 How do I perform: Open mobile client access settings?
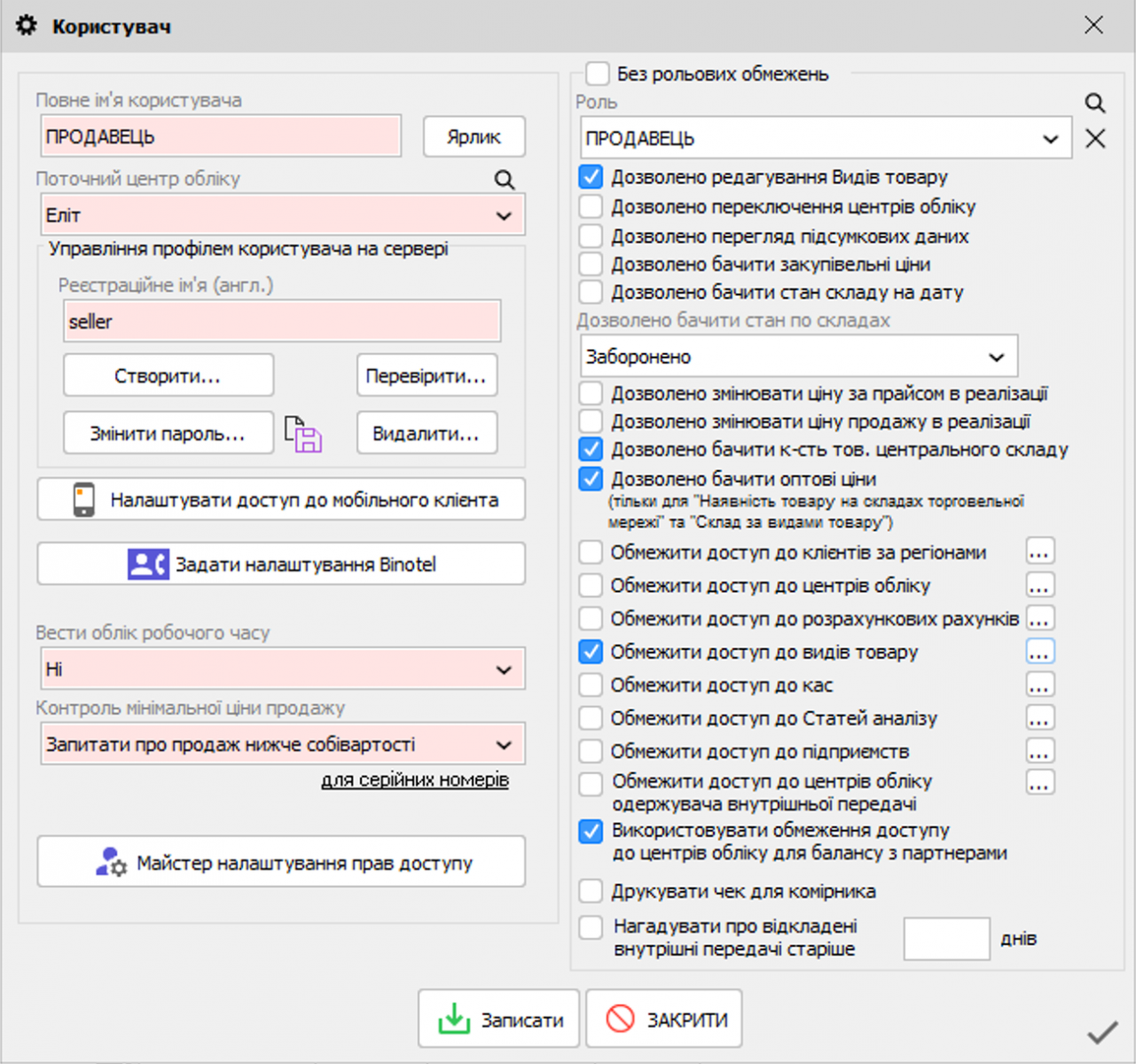281,500
